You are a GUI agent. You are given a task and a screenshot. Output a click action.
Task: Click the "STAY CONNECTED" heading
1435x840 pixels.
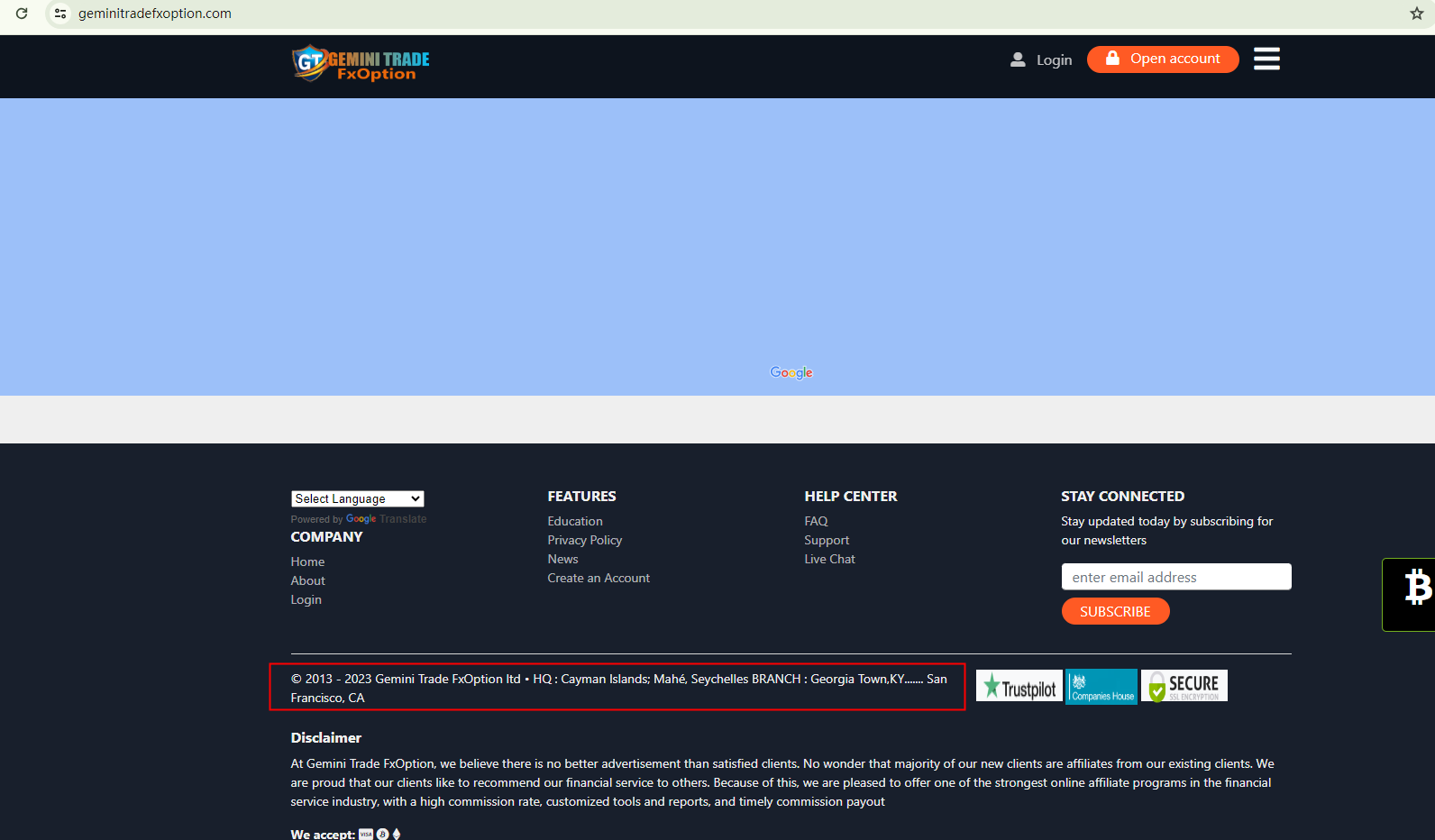[x=1122, y=497]
